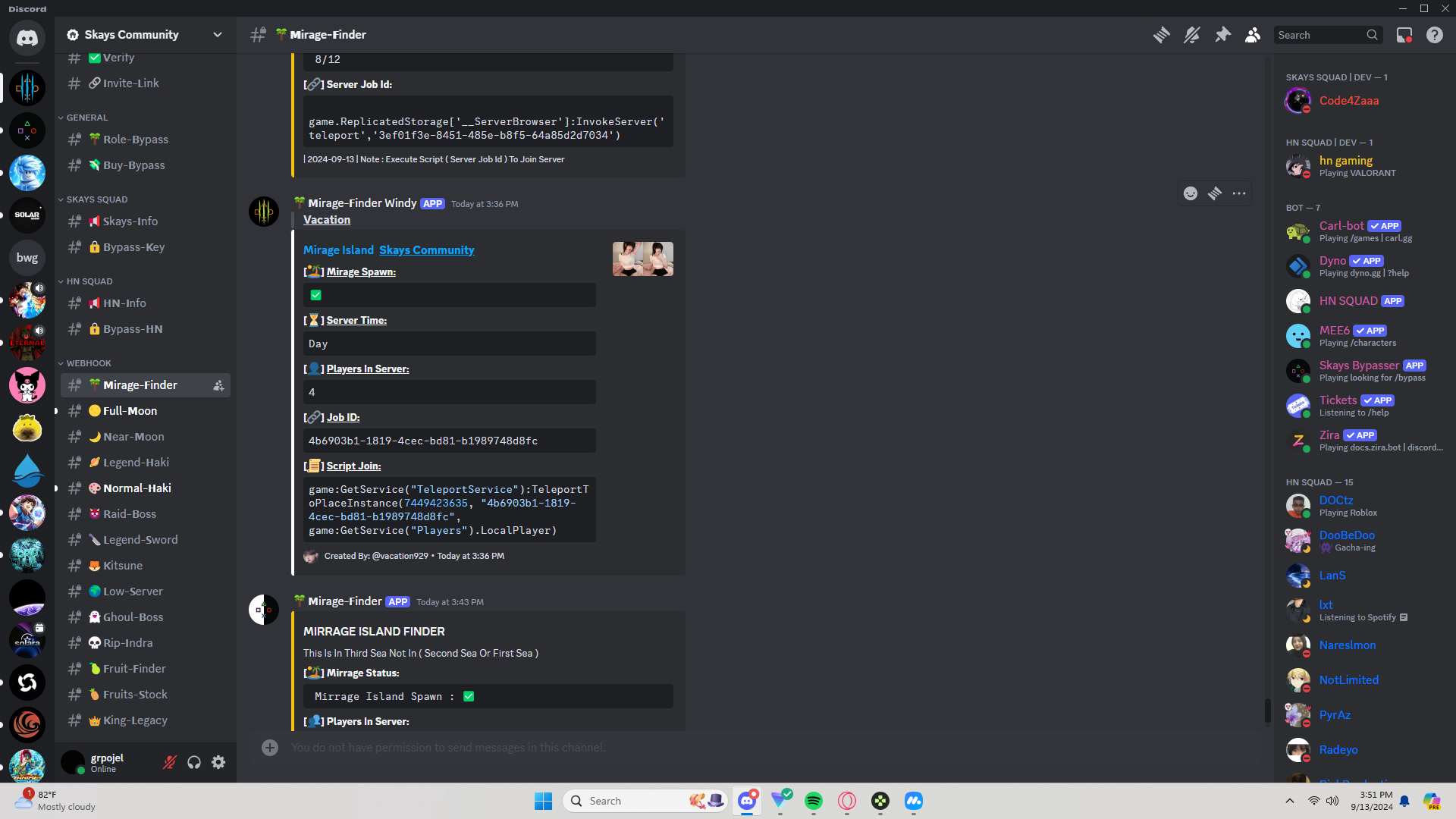
Task: Open grpojel user profile panel
Action: 106,762
